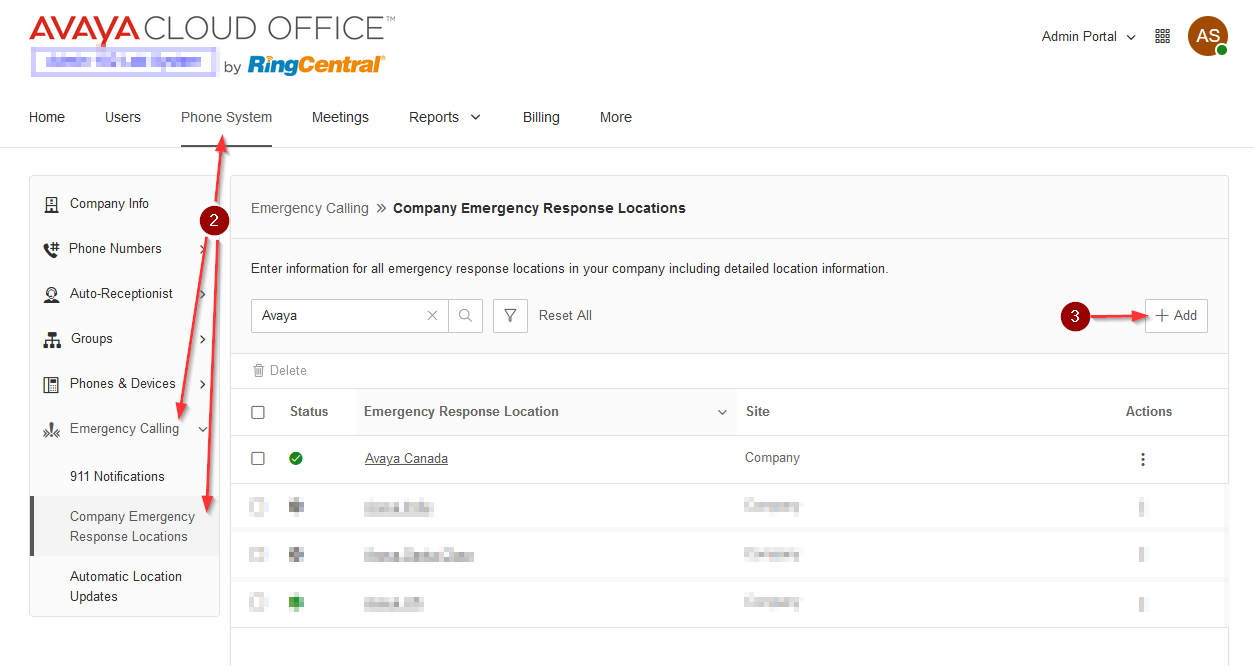The width and height of the screenshot is (1254, 666).
Task: Click the Delete button above the table
Action: point(280,370)
